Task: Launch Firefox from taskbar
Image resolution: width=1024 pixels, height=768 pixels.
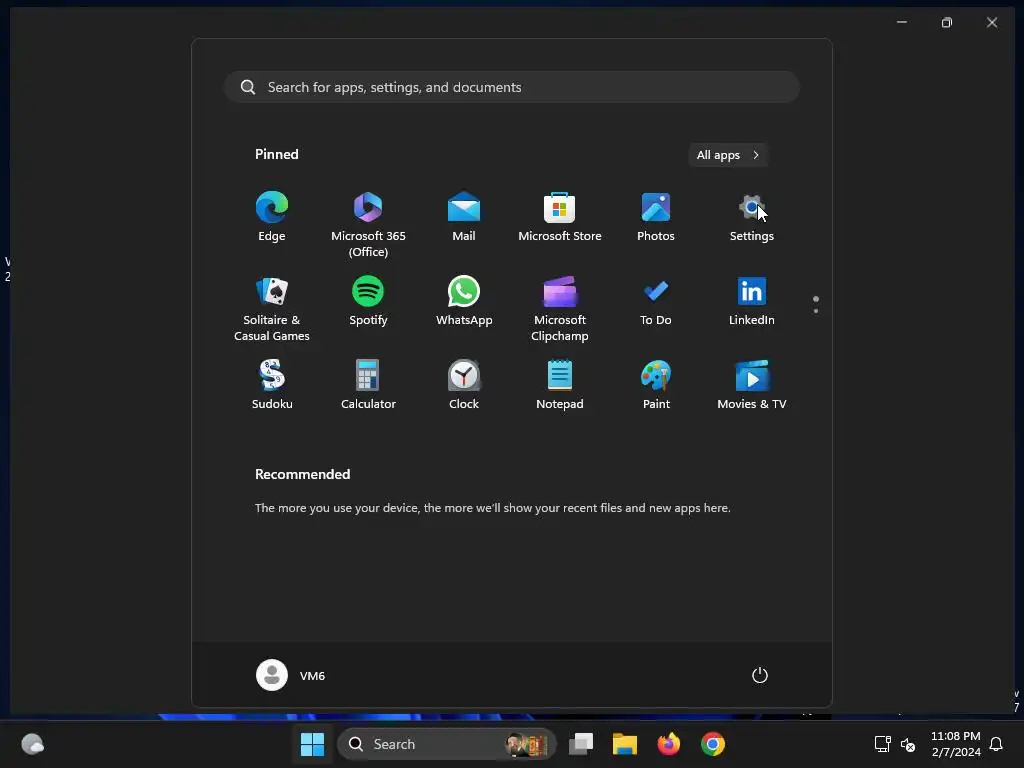Action: (x=668, y=744)
